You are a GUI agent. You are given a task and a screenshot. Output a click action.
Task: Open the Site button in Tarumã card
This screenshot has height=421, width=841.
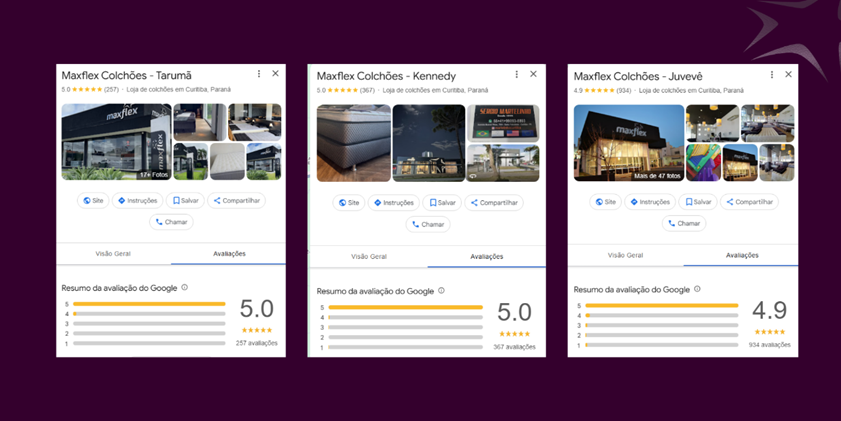[x=93, y=201]
